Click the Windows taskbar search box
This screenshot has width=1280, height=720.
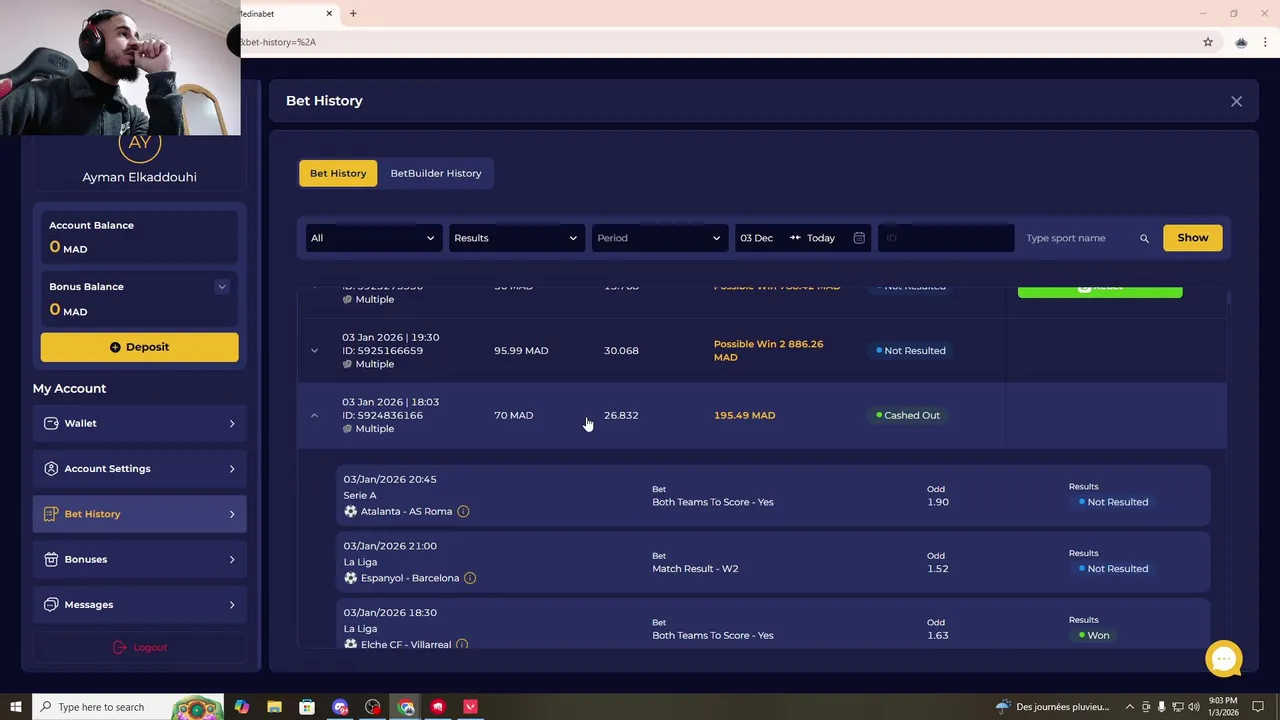coord(128,707)
